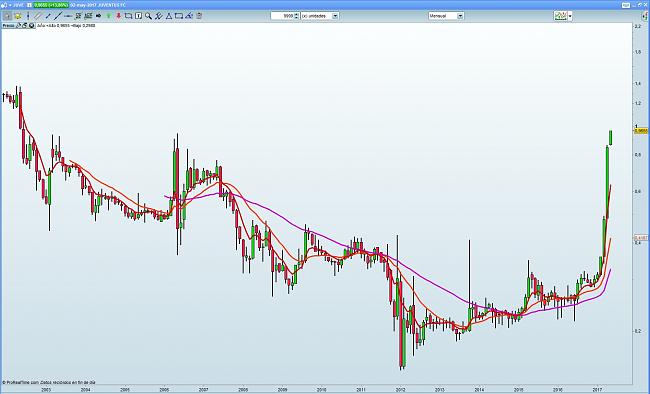The width and height of the screenshot is (650, 394).
Task: Select the triangle drawing tool
Action: click(x=169, y=16)
